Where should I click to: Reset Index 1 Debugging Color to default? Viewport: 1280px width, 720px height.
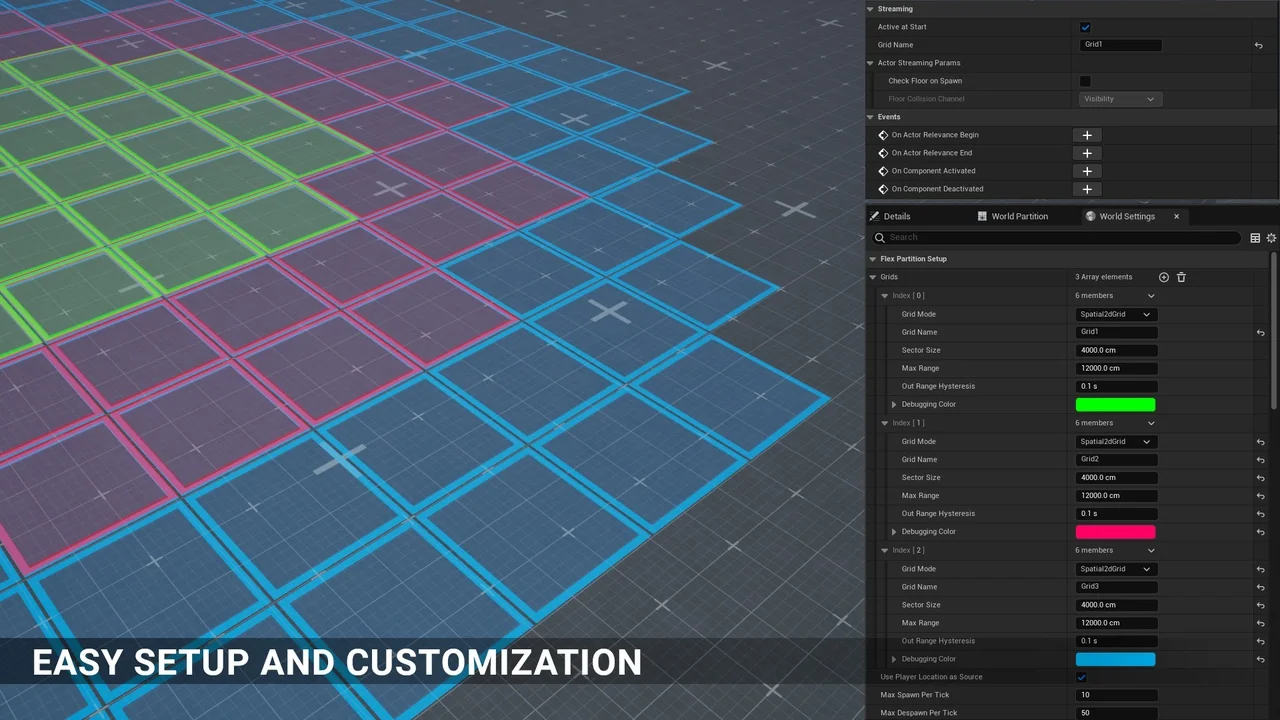pyautogui.click(x=1260, y=532)
